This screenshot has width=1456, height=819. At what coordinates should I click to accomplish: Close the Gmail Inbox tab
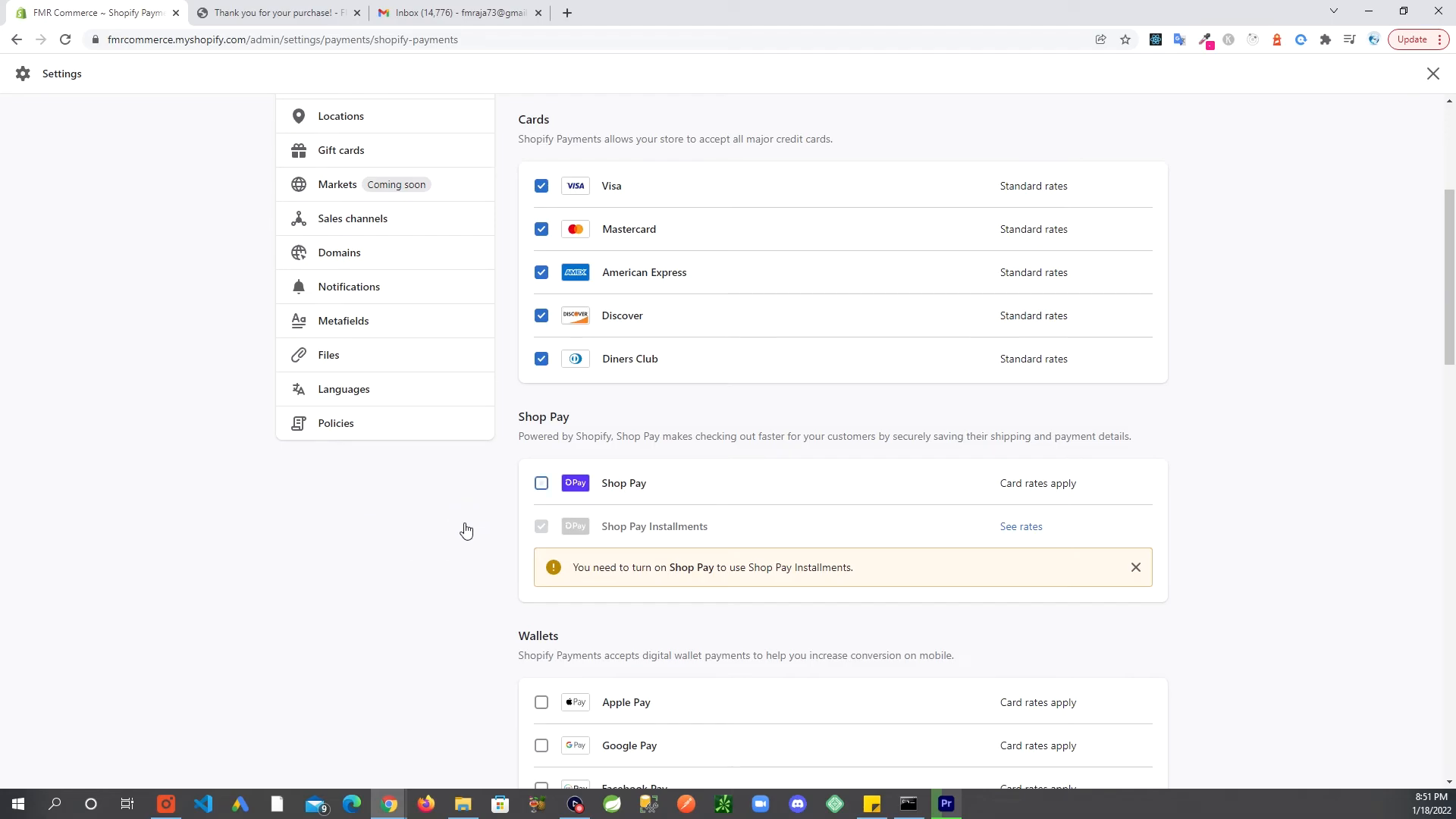(x=538, y=13)
